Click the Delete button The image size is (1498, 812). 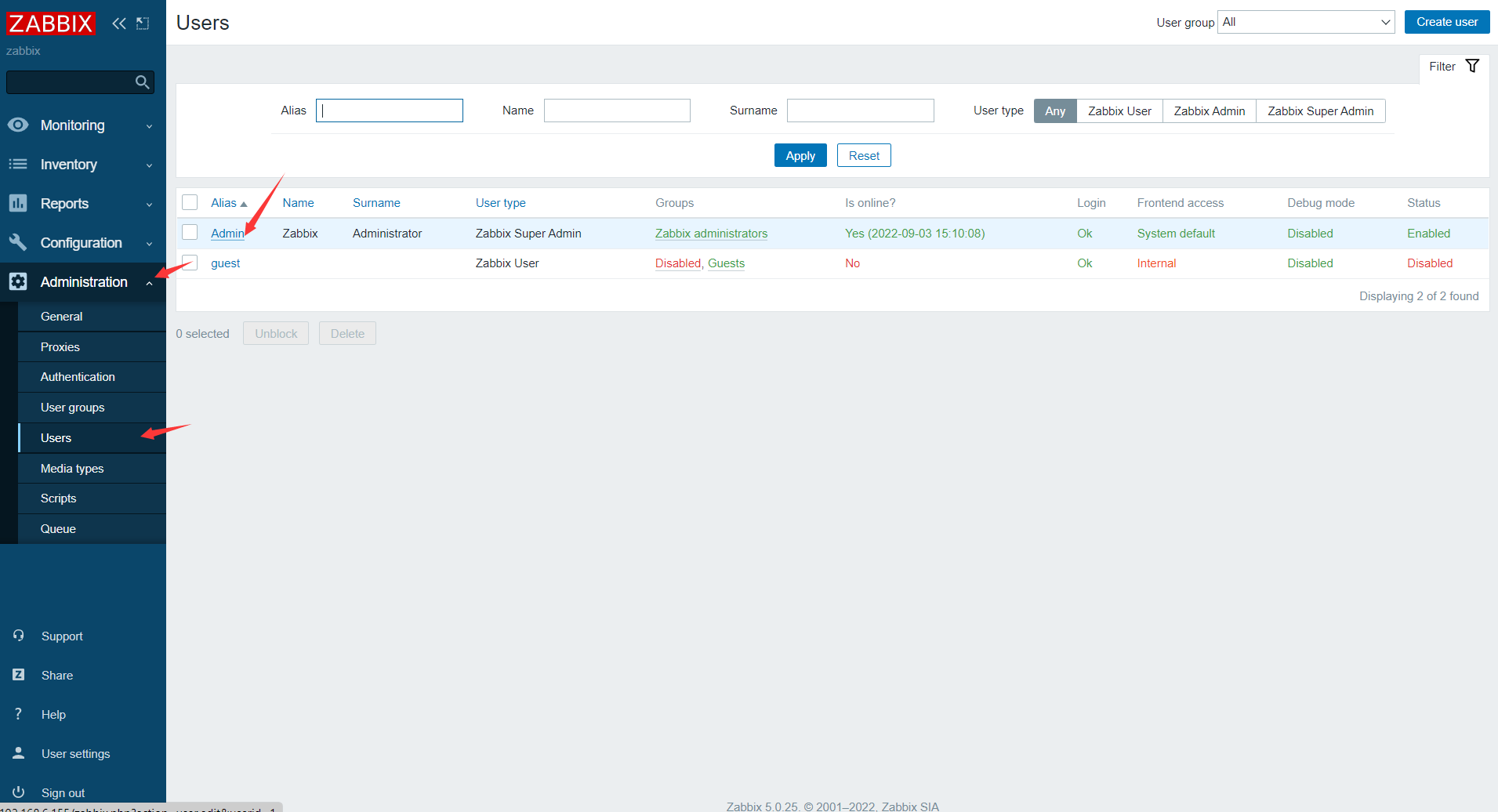click(x=347, y=333)
